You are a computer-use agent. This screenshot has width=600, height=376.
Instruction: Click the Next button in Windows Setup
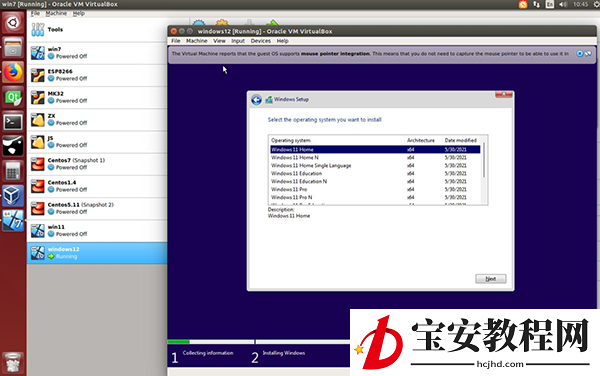tap(491, 279)
